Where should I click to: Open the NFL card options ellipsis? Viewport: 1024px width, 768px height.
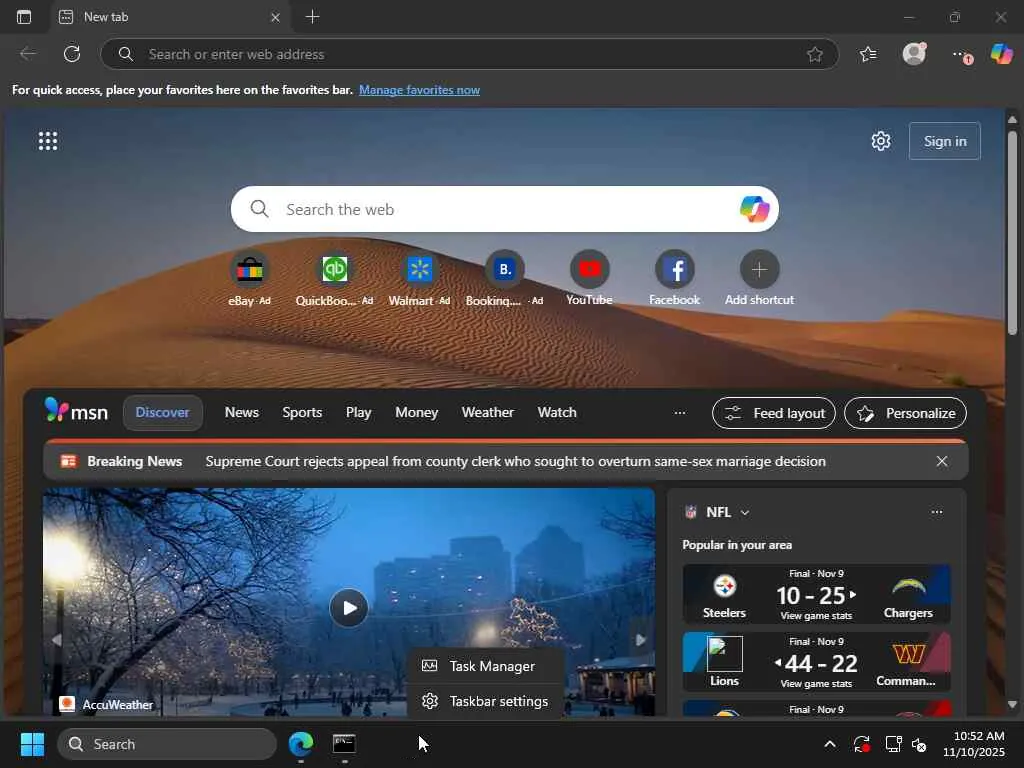tap(936, 512)
